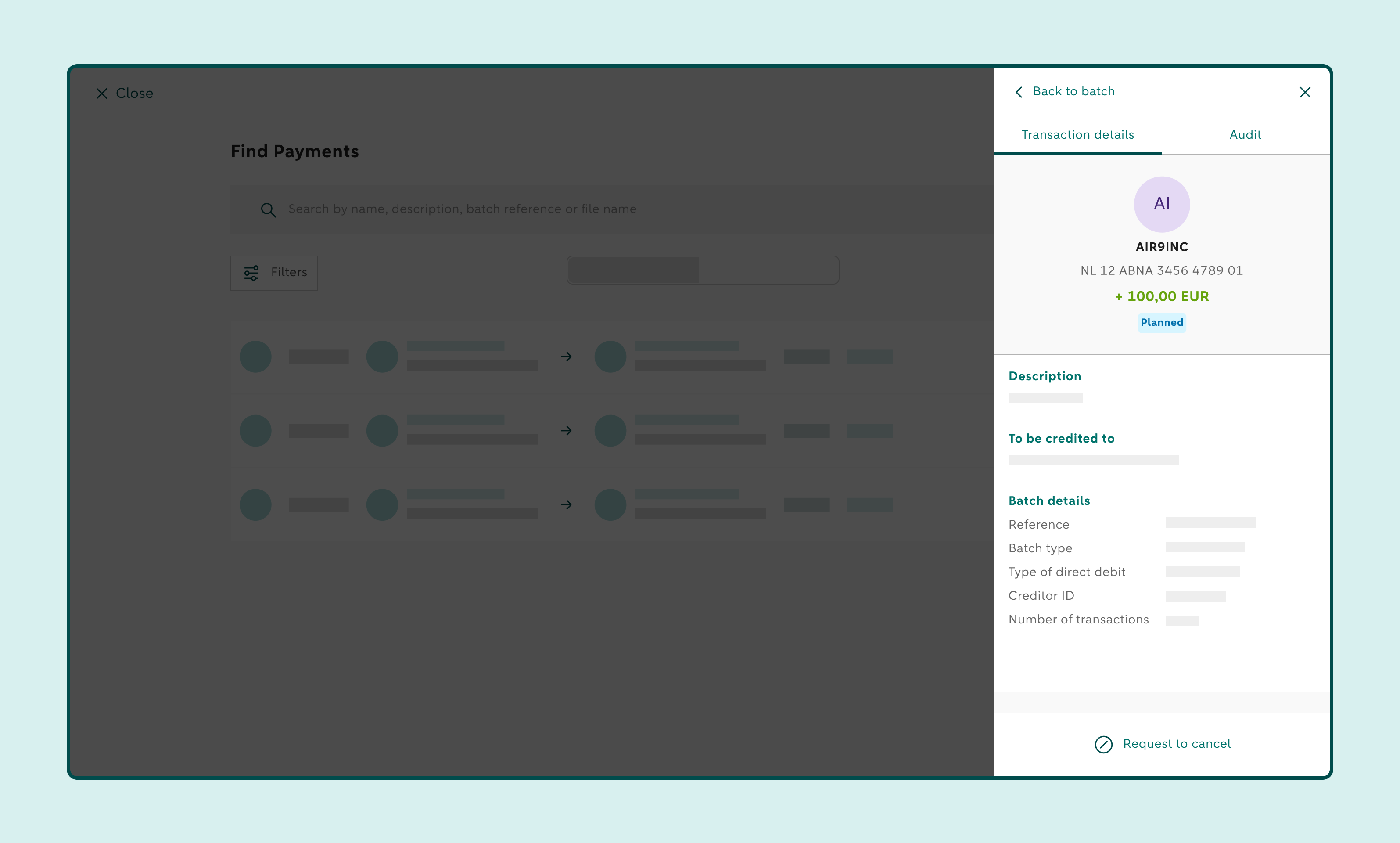Click the X icon beside Close
This screenshot has height=843, width=1400.
102,93
